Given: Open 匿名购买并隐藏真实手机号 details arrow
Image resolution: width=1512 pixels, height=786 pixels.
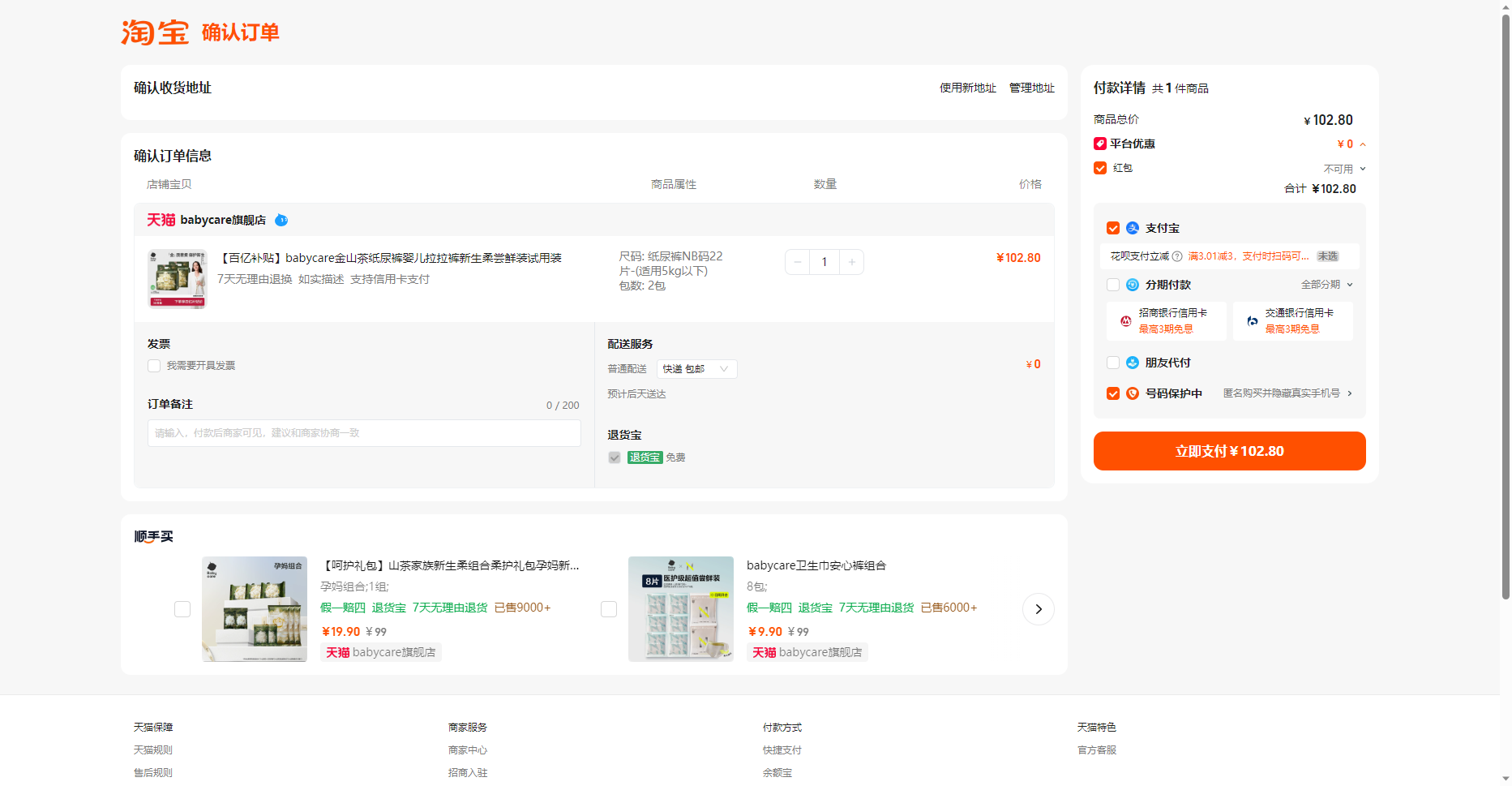Looking at the screenshot, I should click(x=1350, y=393).
